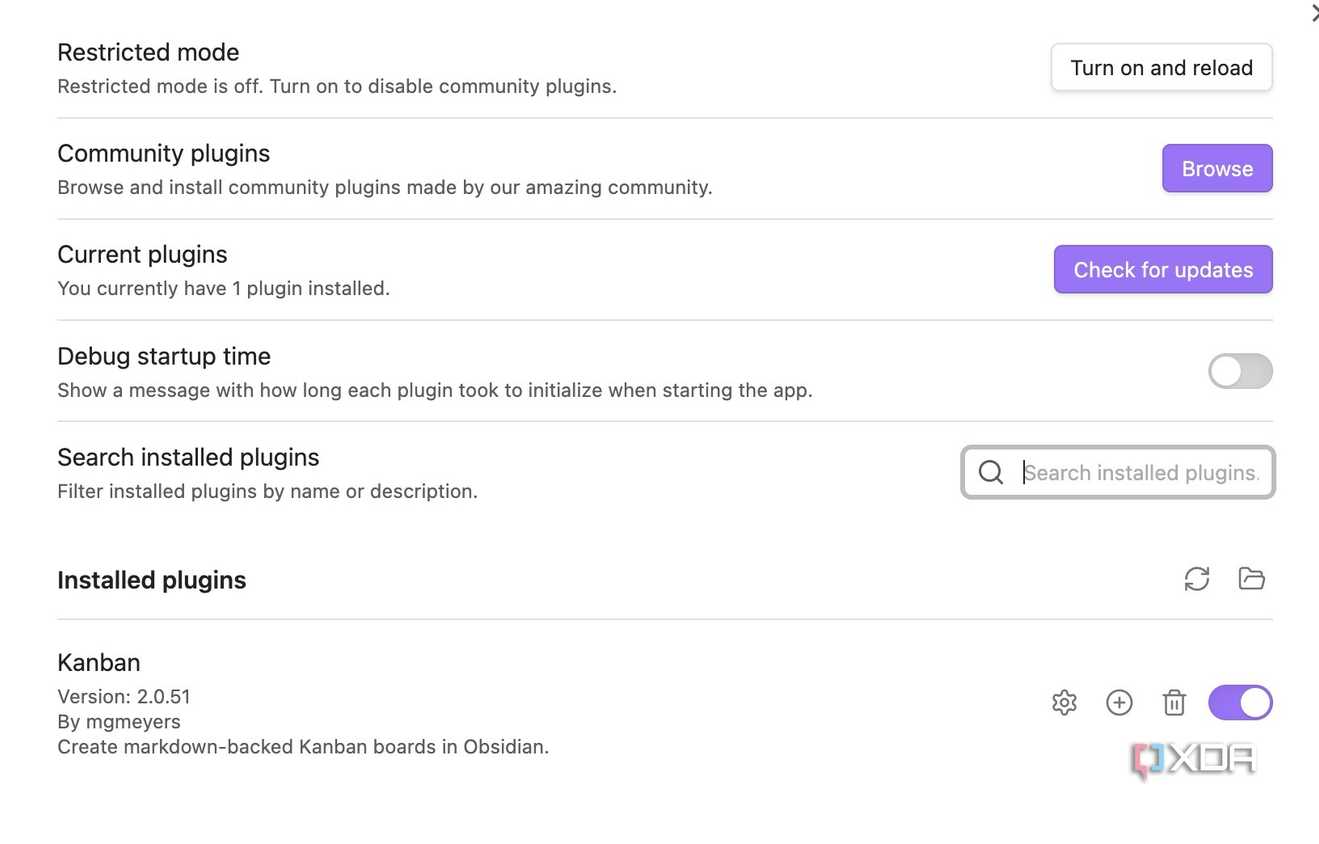Click the Version: 2.0.51 text
The image size is (1319, 844).
(x=124, y=697)
